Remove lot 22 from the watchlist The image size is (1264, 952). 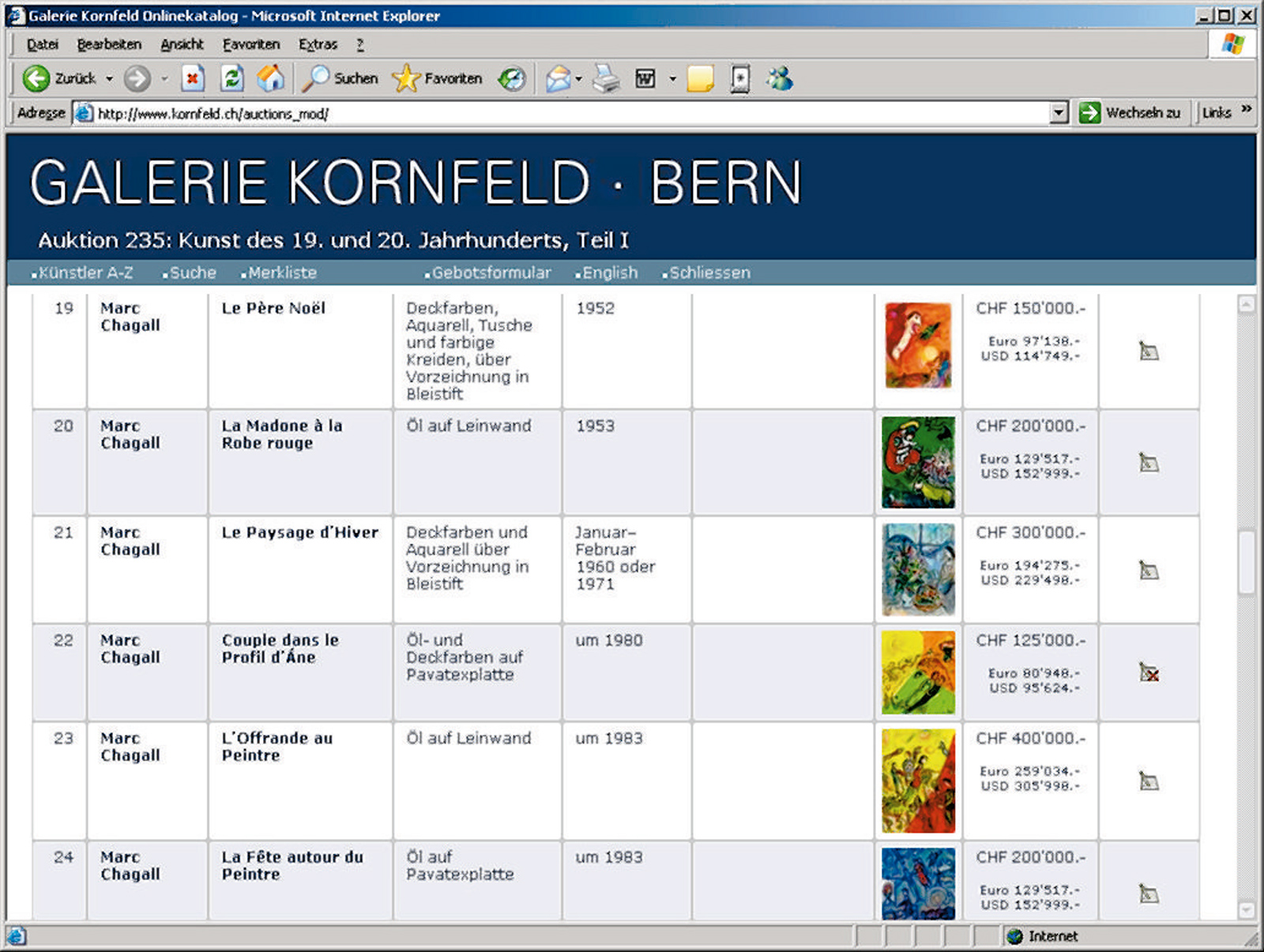pyautogui.click(x=1149, y=673)
